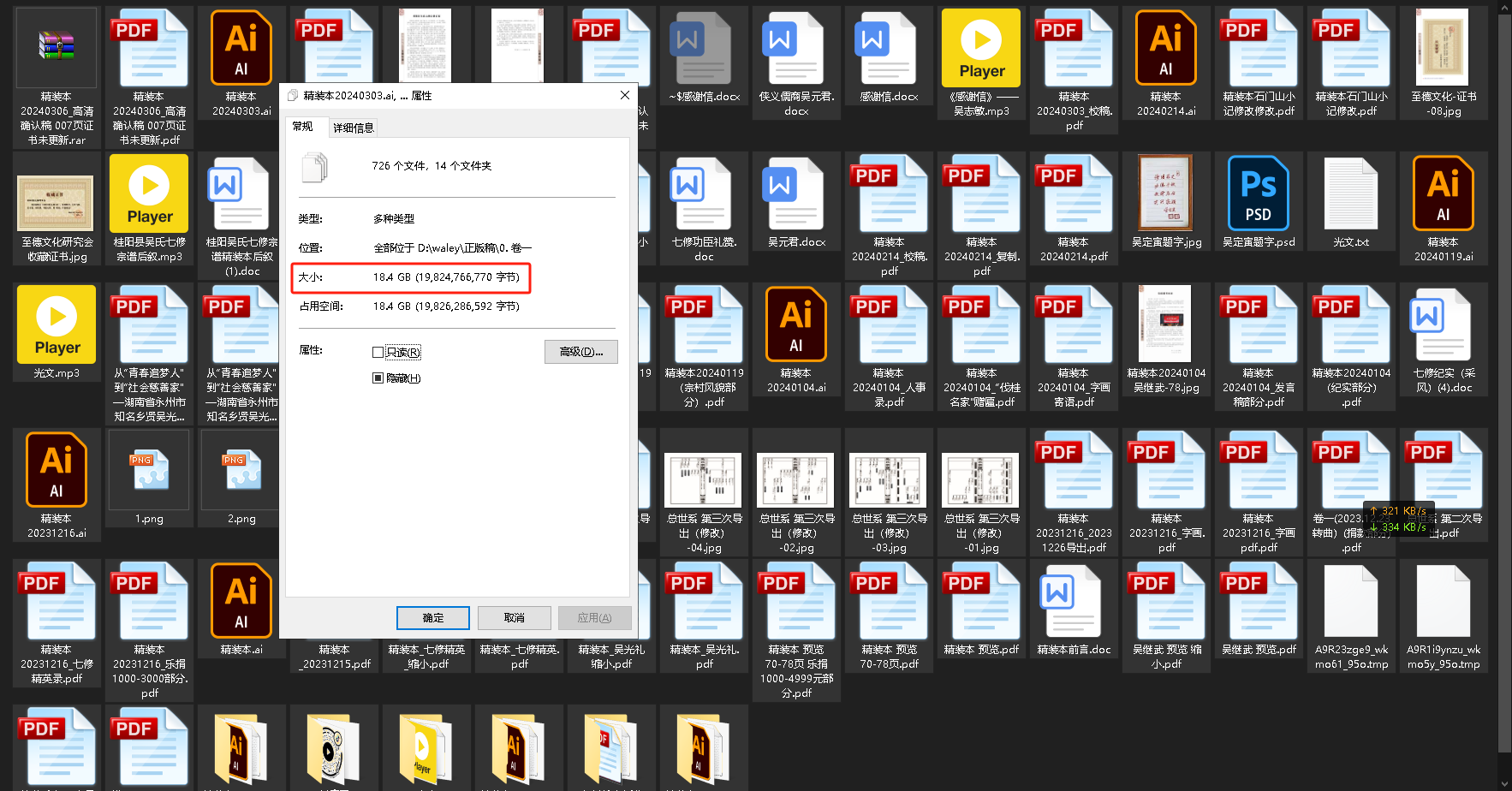Switch to the 详细信息 tab
The width and height of the screenshot is (1512, 791).
click(x=353, y=128)
